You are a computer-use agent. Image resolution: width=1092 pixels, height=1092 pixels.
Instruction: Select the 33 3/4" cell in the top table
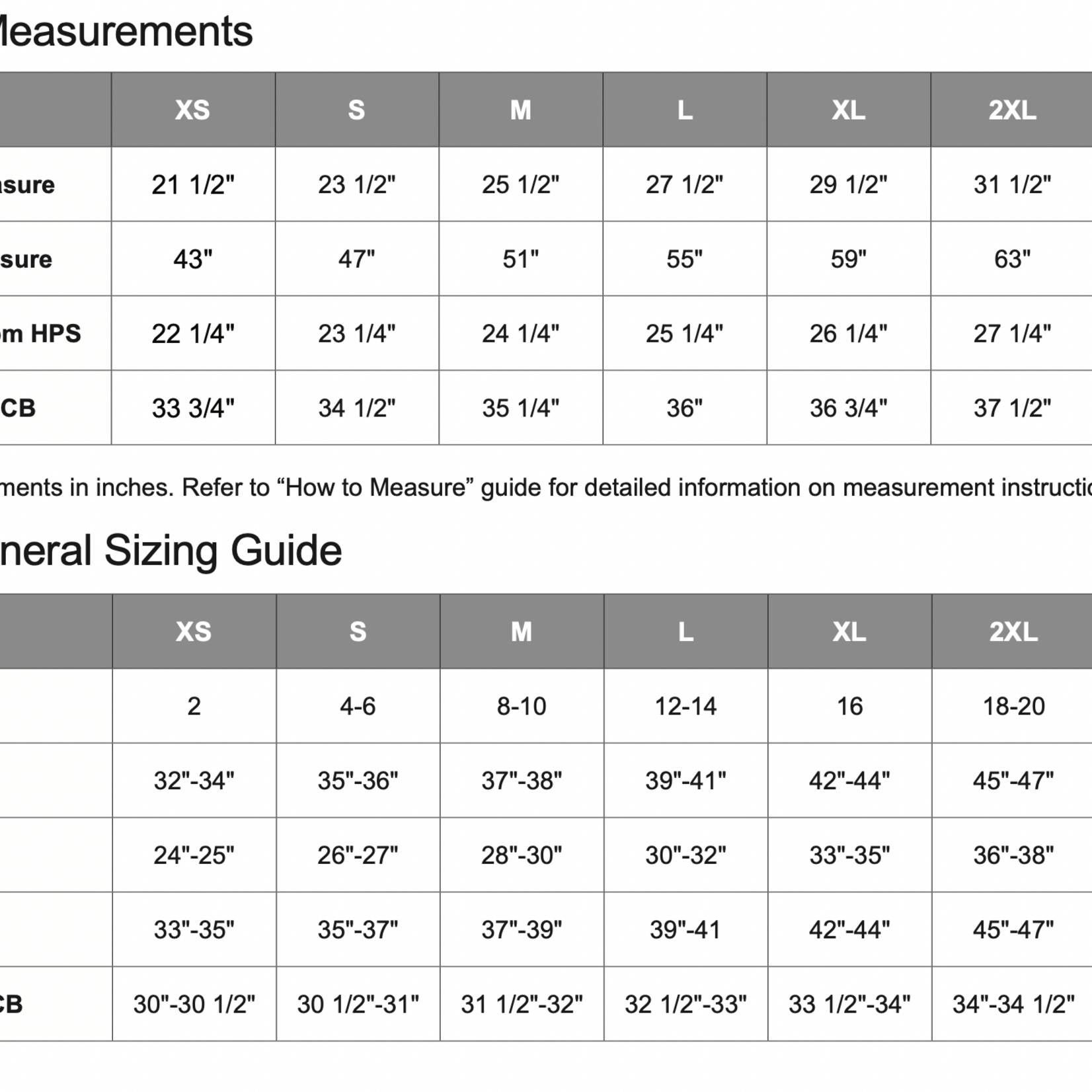193,409
